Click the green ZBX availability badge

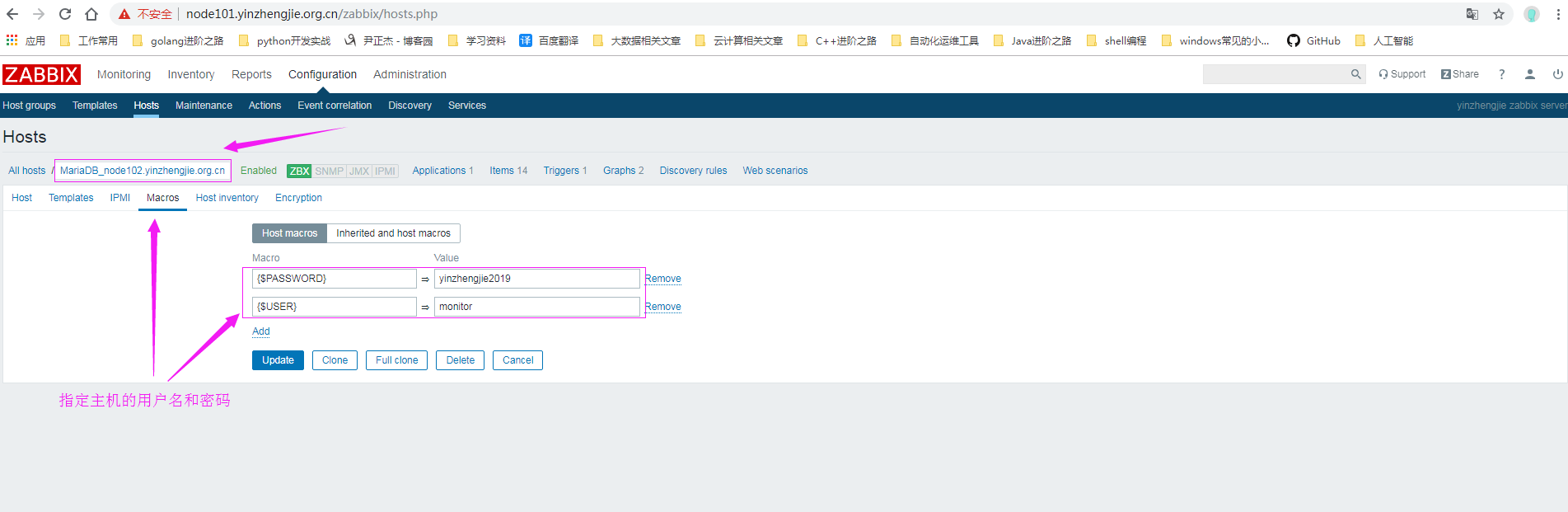[299, 171]
